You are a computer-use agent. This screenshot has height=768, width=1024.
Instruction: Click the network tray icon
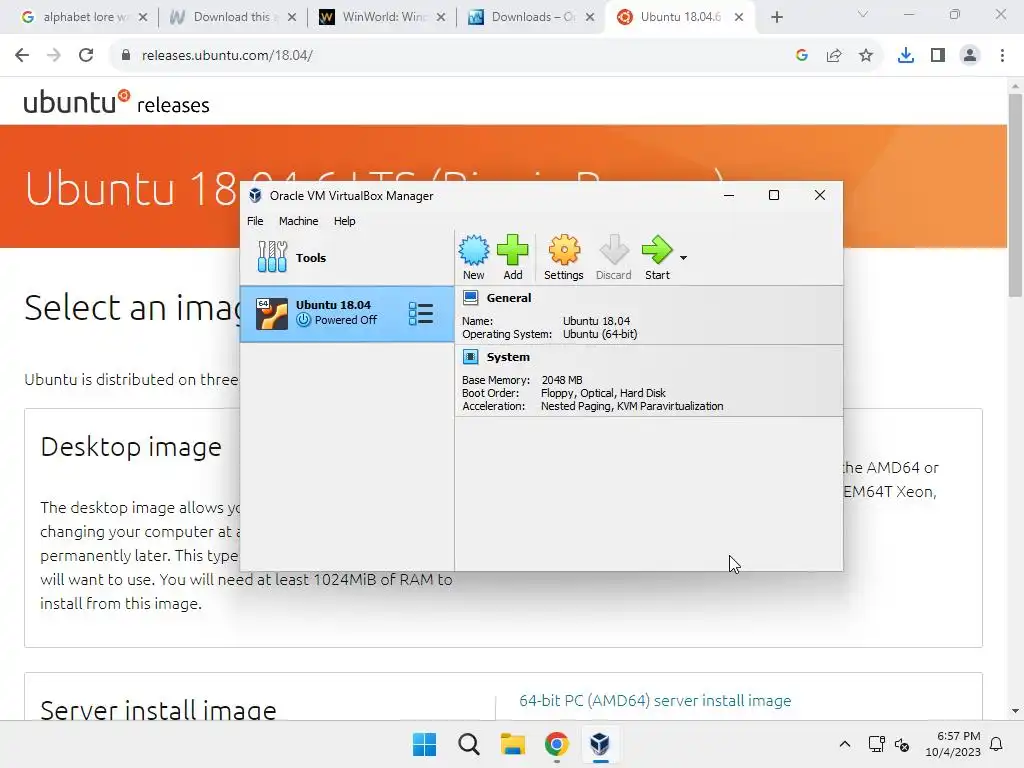[876, 744]
